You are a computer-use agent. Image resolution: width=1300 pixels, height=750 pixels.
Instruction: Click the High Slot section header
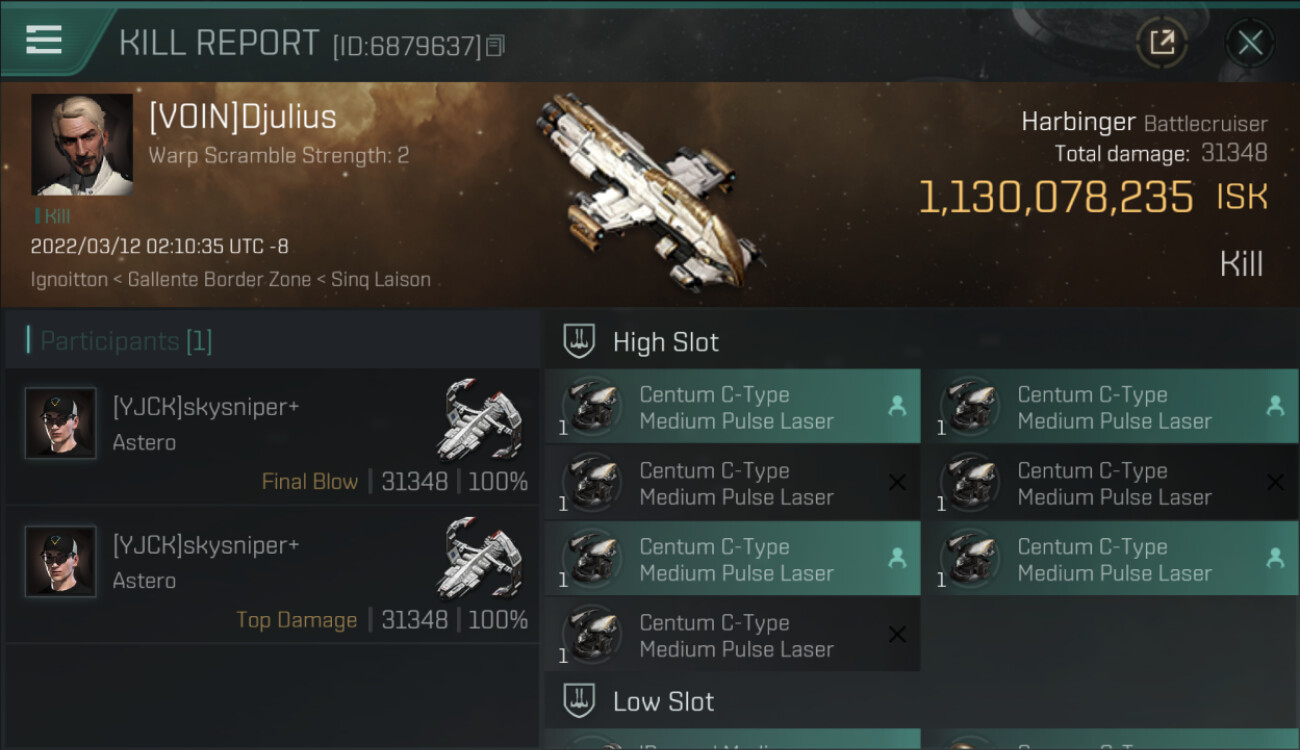665,342
